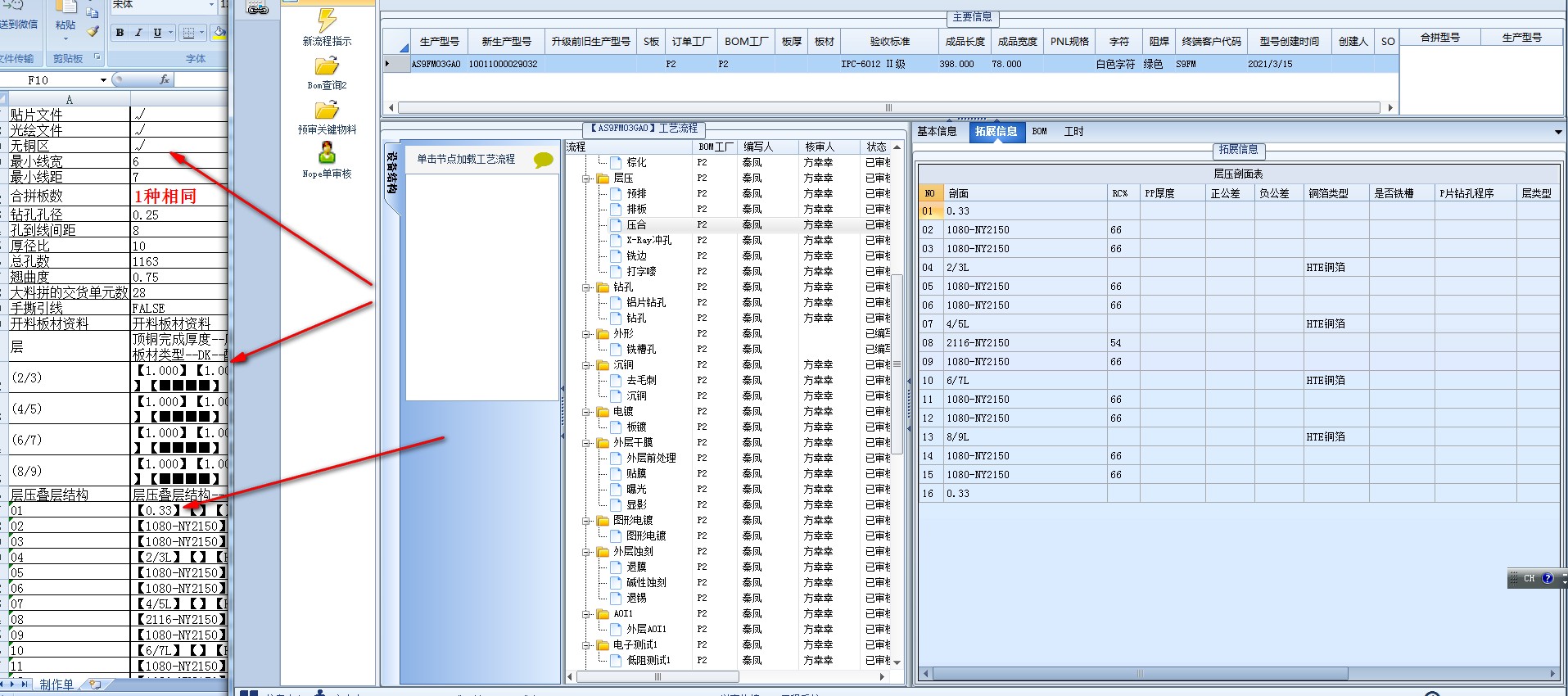This screenshot has width=1568, height=696.
Task: Open the 新流程指示 lightning icon
Action: (x=327, y=20)
